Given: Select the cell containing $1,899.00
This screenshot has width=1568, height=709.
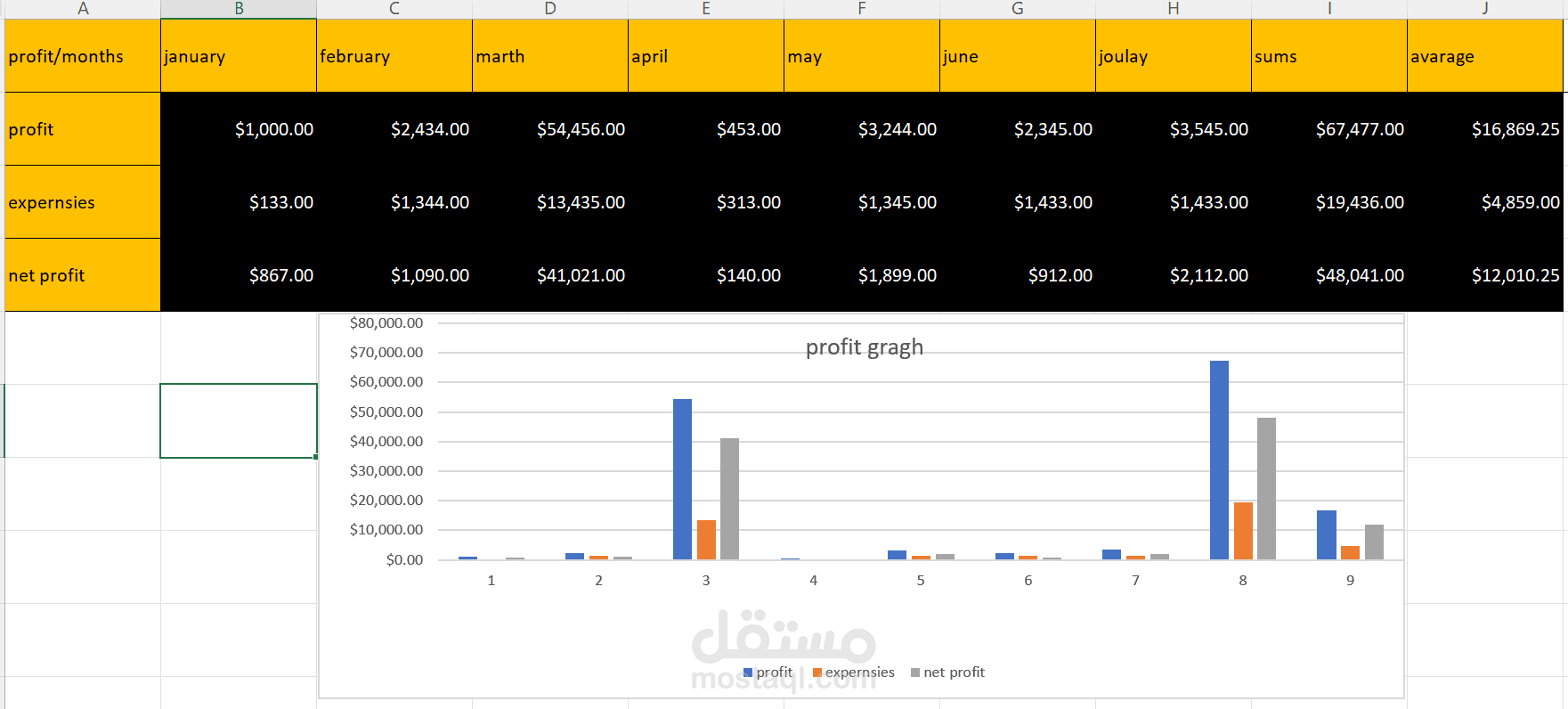Looking at the screenshot, I should click(x=862, y=275).
